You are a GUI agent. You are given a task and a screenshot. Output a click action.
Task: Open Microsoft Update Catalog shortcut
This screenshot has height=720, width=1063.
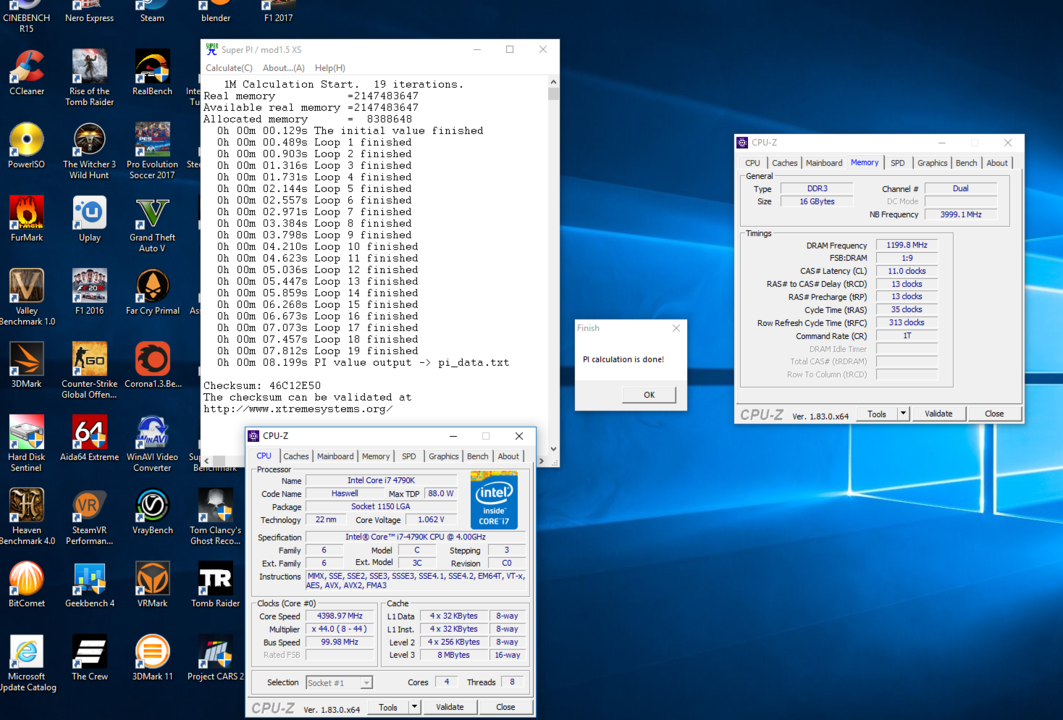[26, 663]
